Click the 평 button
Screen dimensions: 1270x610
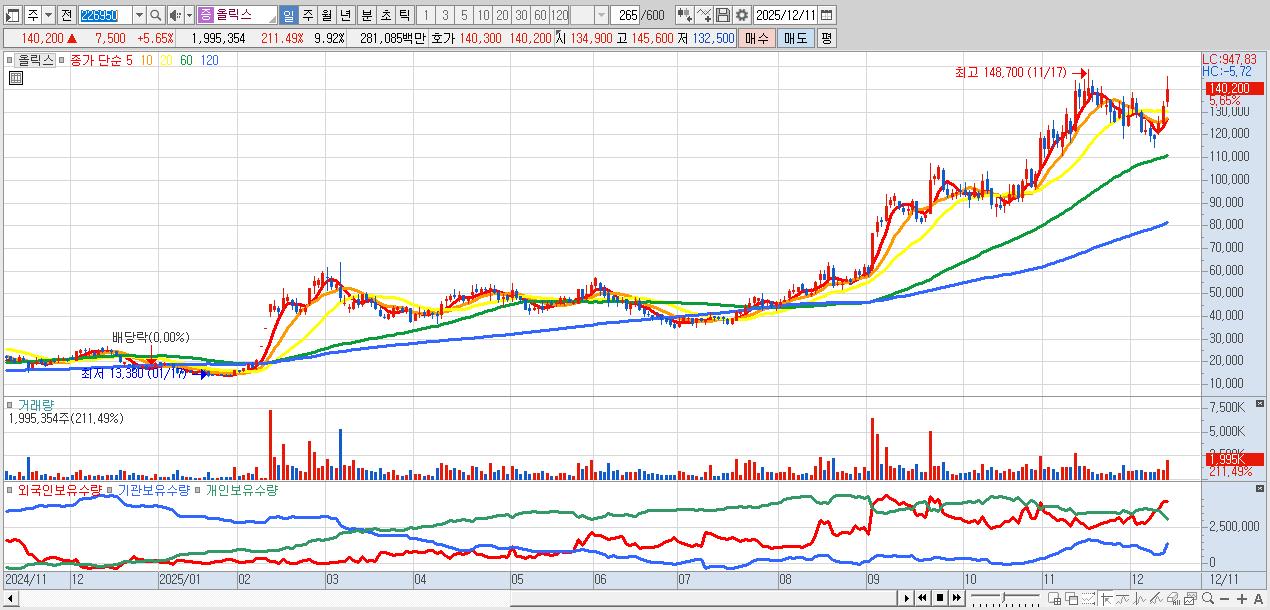[x=826, y=38]
